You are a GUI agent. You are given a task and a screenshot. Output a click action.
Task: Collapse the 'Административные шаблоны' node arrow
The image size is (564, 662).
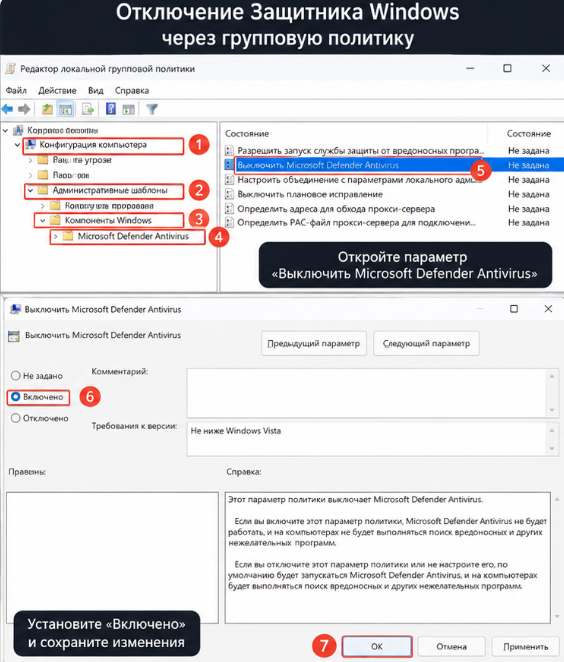[x=30, y=190]
